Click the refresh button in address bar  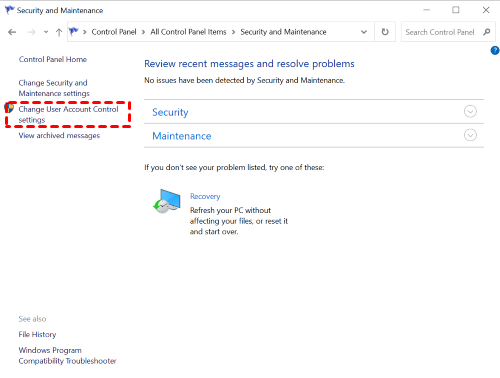pyautogui.click(x=385, y=32)
